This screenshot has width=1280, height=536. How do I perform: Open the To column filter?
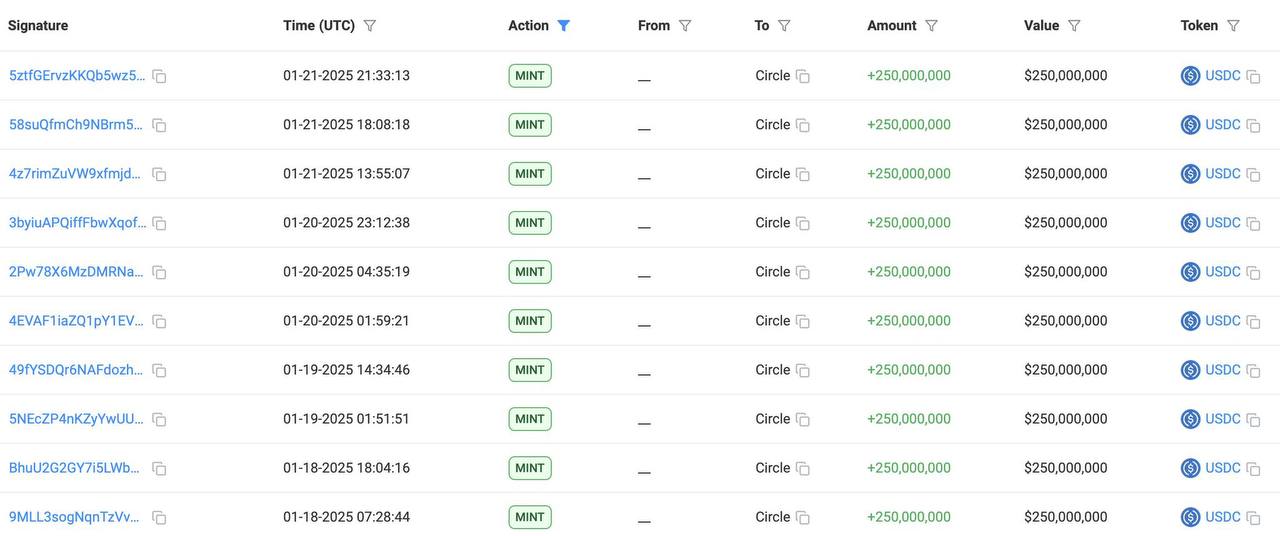tap(784, 26)
